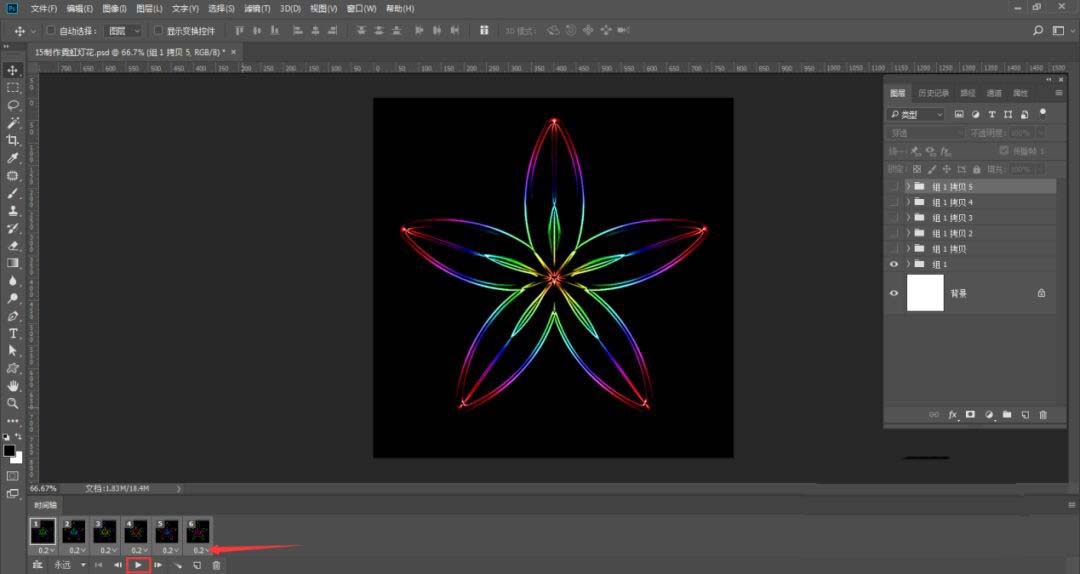Enable the 自动选择 checkbox
The width and height of the screenshot is (1080, 574).
(x=50, y=30)
